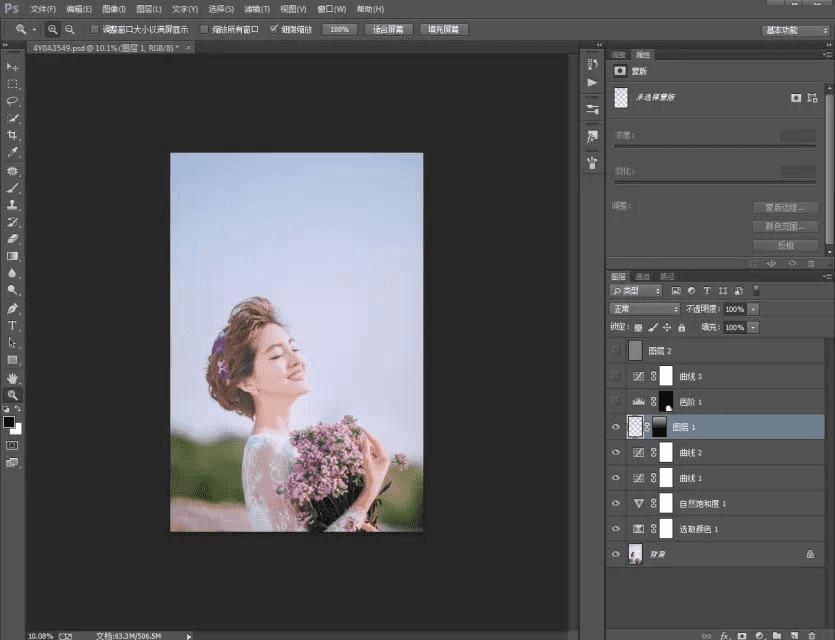Screen dimensions: 835x640
Task: Click the 适合屏幕 button
Action: pyautogui.click(x=387, y=30)
